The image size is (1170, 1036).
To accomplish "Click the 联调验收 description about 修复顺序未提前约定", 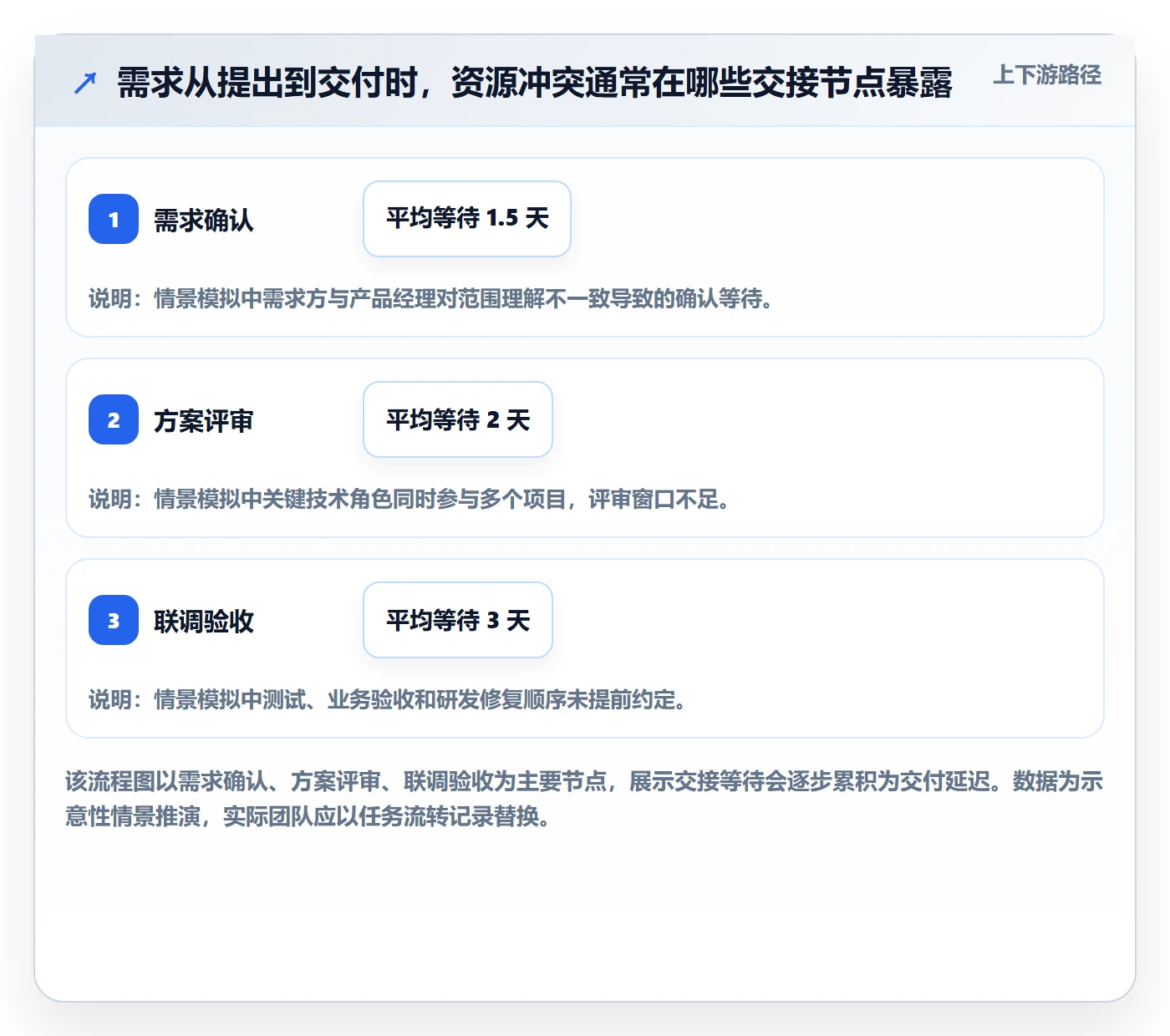I will [x=387, y=699].
